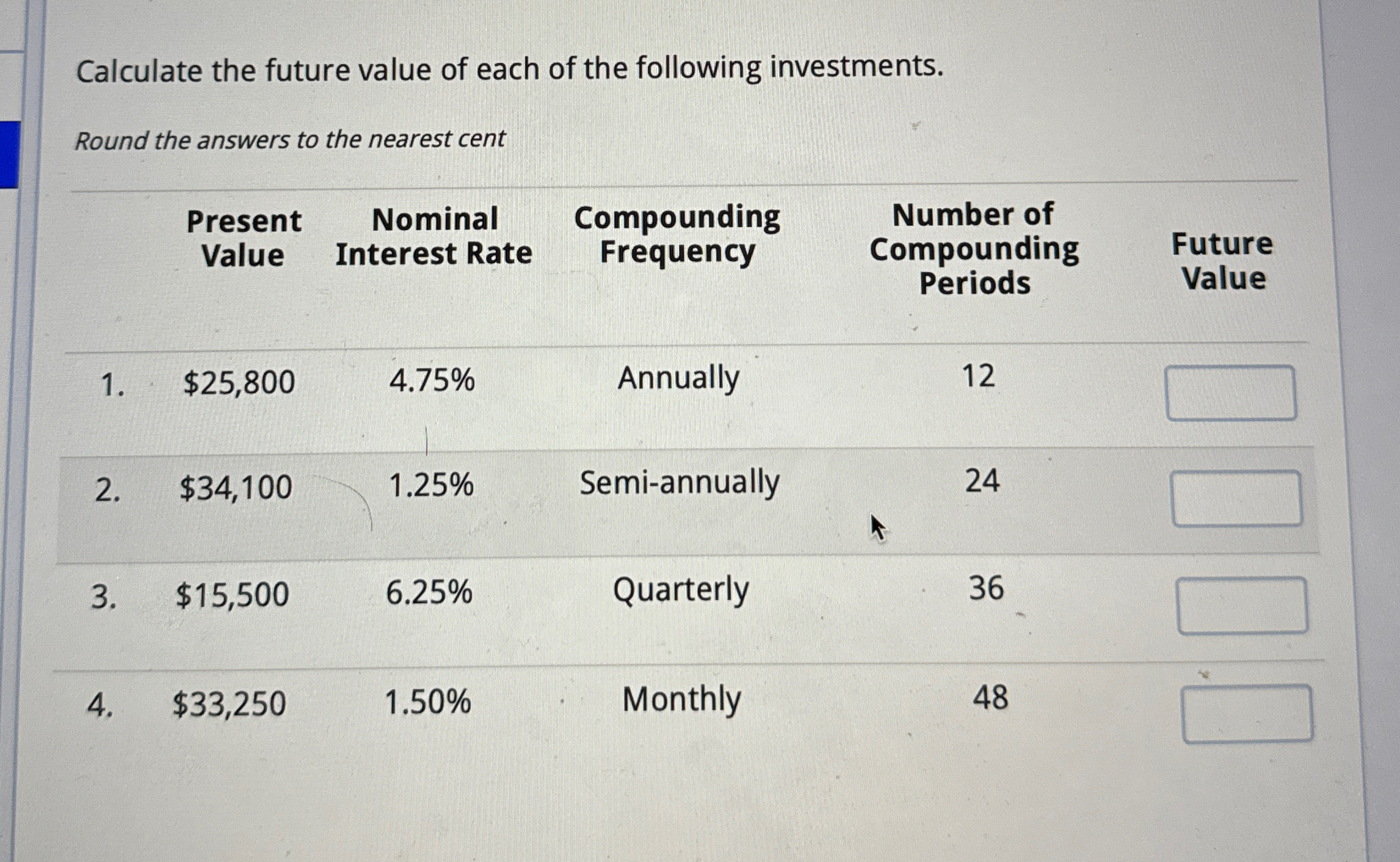1400x862 pixels.
Task: Click the blue sidebar marker on left edge
Action: pyautogui.click(x=10, y=154)
